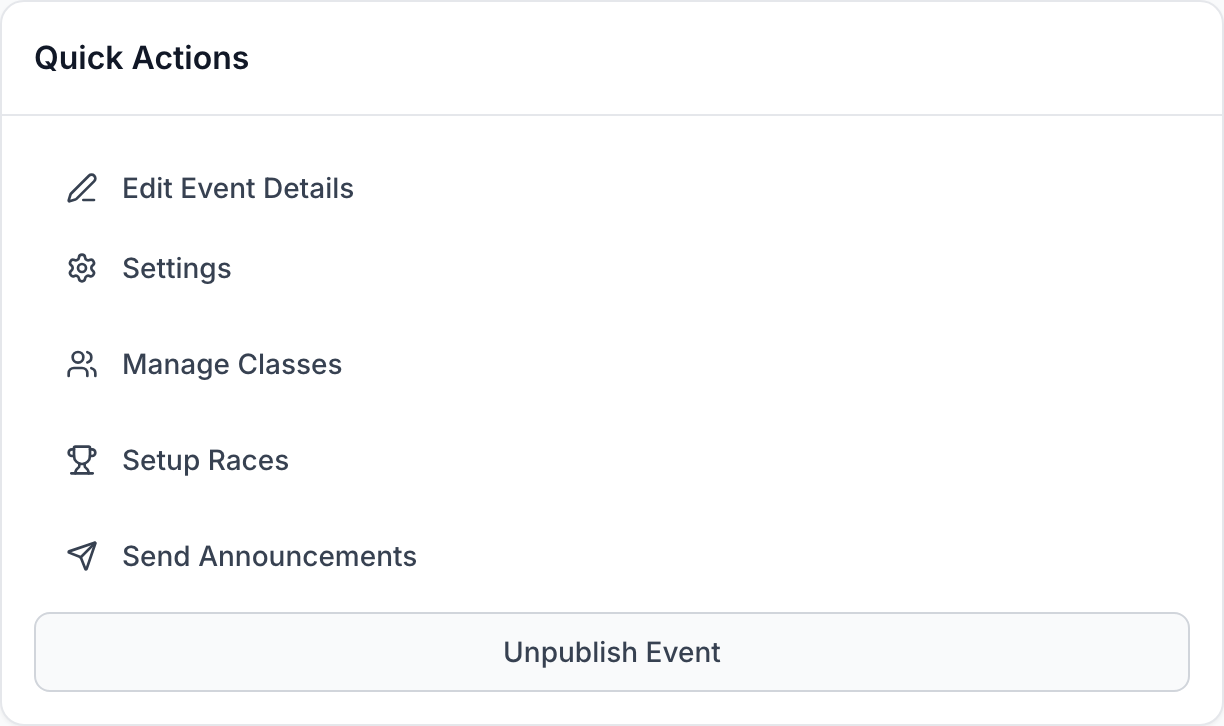The width and height of the screenshot is (1224, 726).
Task: Click the people icon beside Manage Classes
Action: point(82,365)
